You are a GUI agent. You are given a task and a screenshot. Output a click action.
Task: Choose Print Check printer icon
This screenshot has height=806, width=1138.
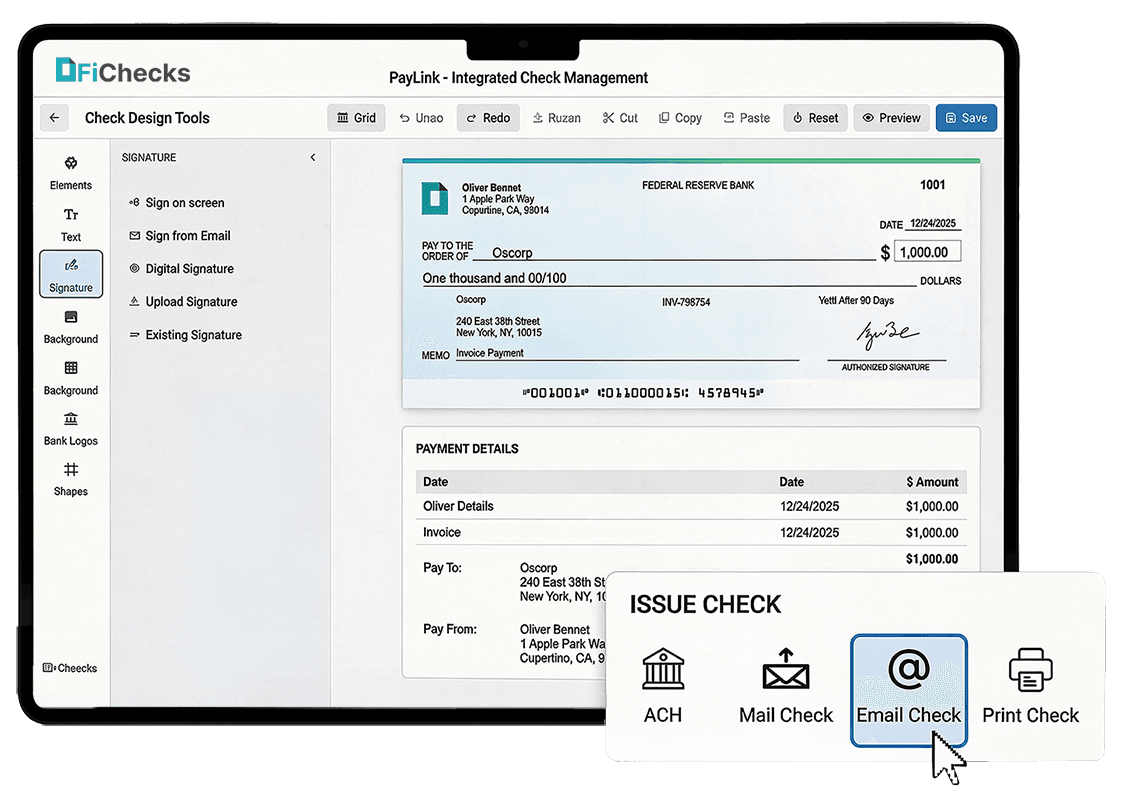point(1031,670)
